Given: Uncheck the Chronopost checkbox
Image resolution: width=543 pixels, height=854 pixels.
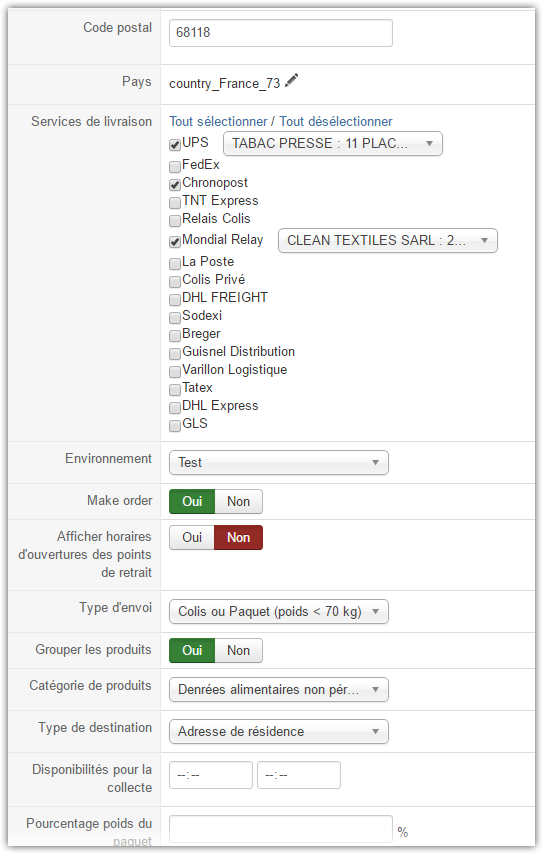Looking at the screenshot, I should coord(175,185).
